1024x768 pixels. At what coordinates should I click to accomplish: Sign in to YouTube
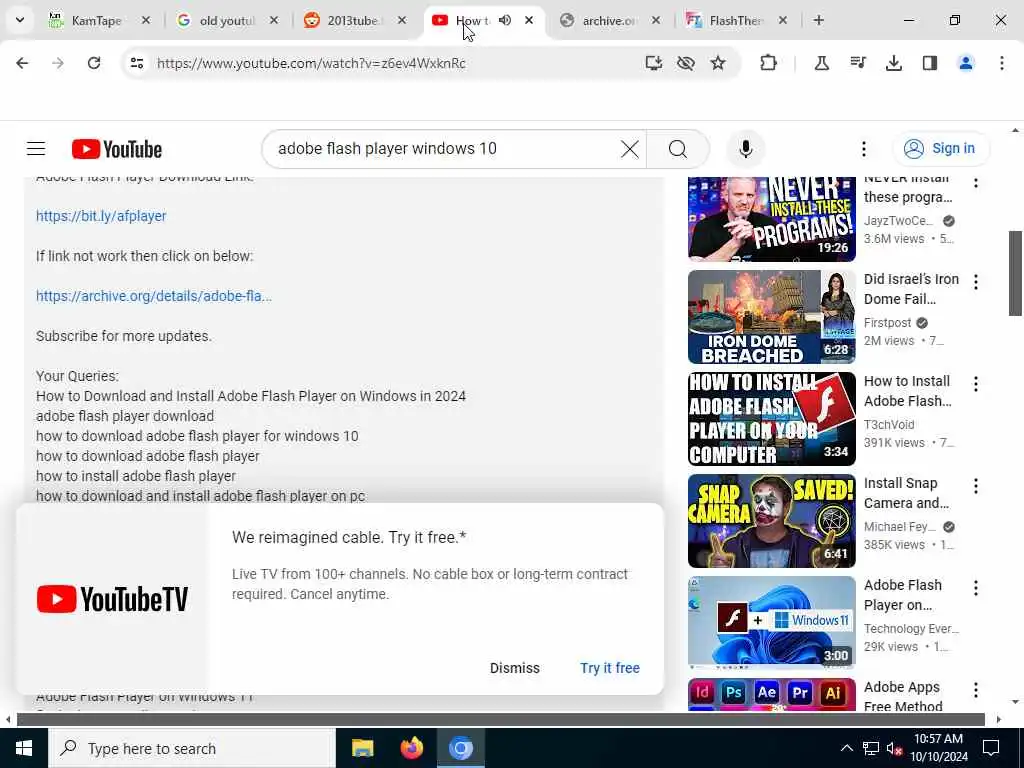(x=940, y=148)
